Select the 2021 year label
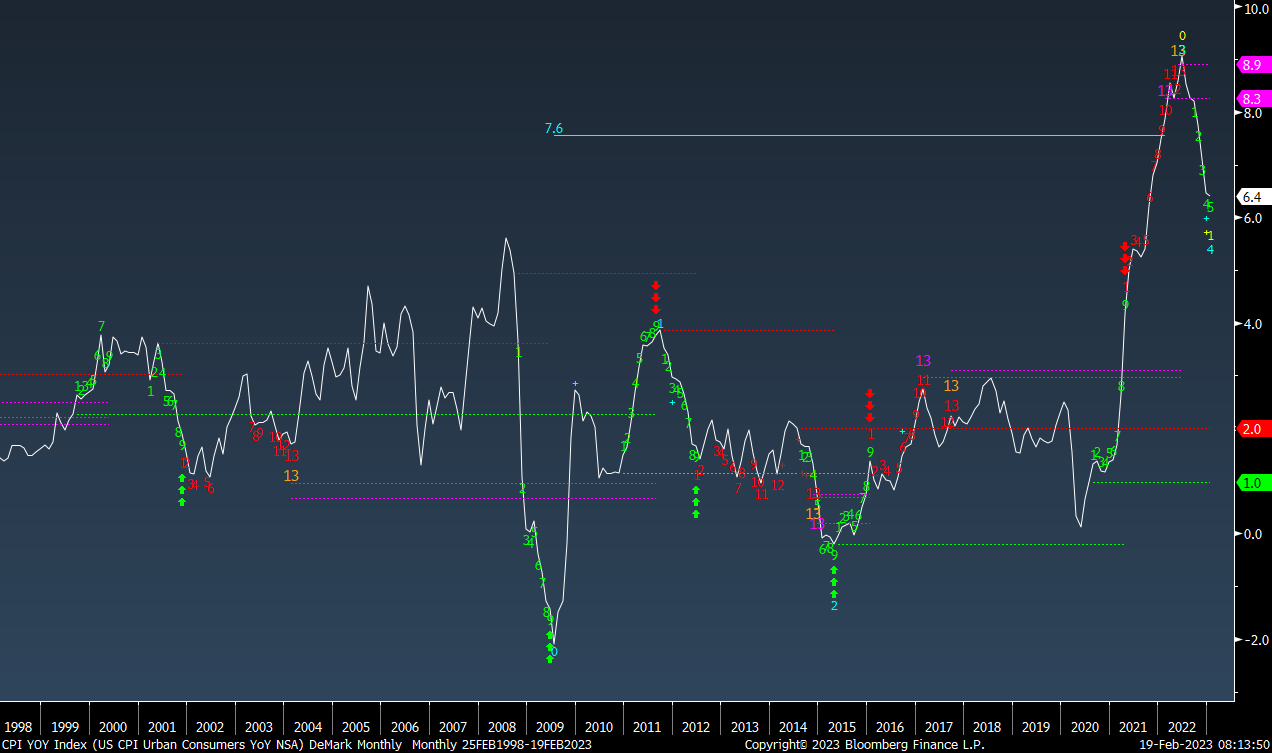This screenshot has height=753, width=1272. pos(1133,727)
